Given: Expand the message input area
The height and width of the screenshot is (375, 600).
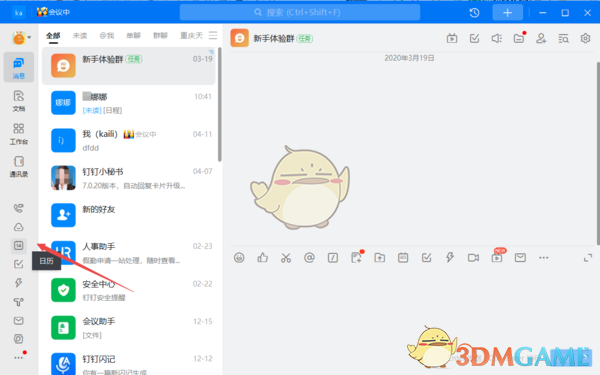Looking at the screenshot, I should point(588,258).
